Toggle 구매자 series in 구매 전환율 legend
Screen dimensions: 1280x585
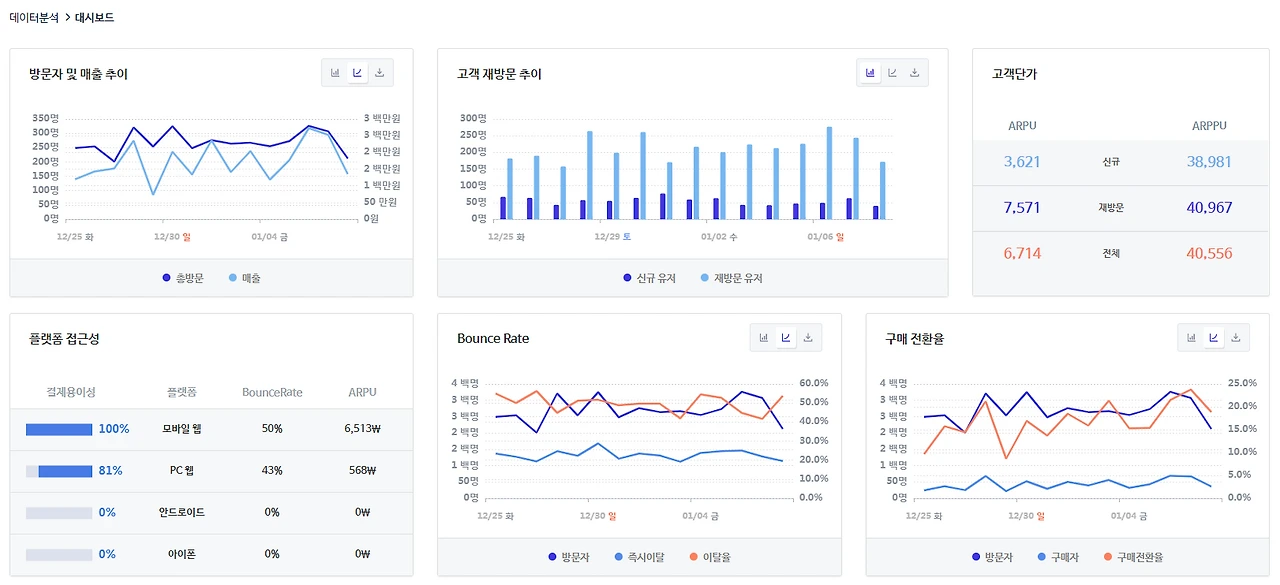pyautogui.click(x=1058, y=557)
